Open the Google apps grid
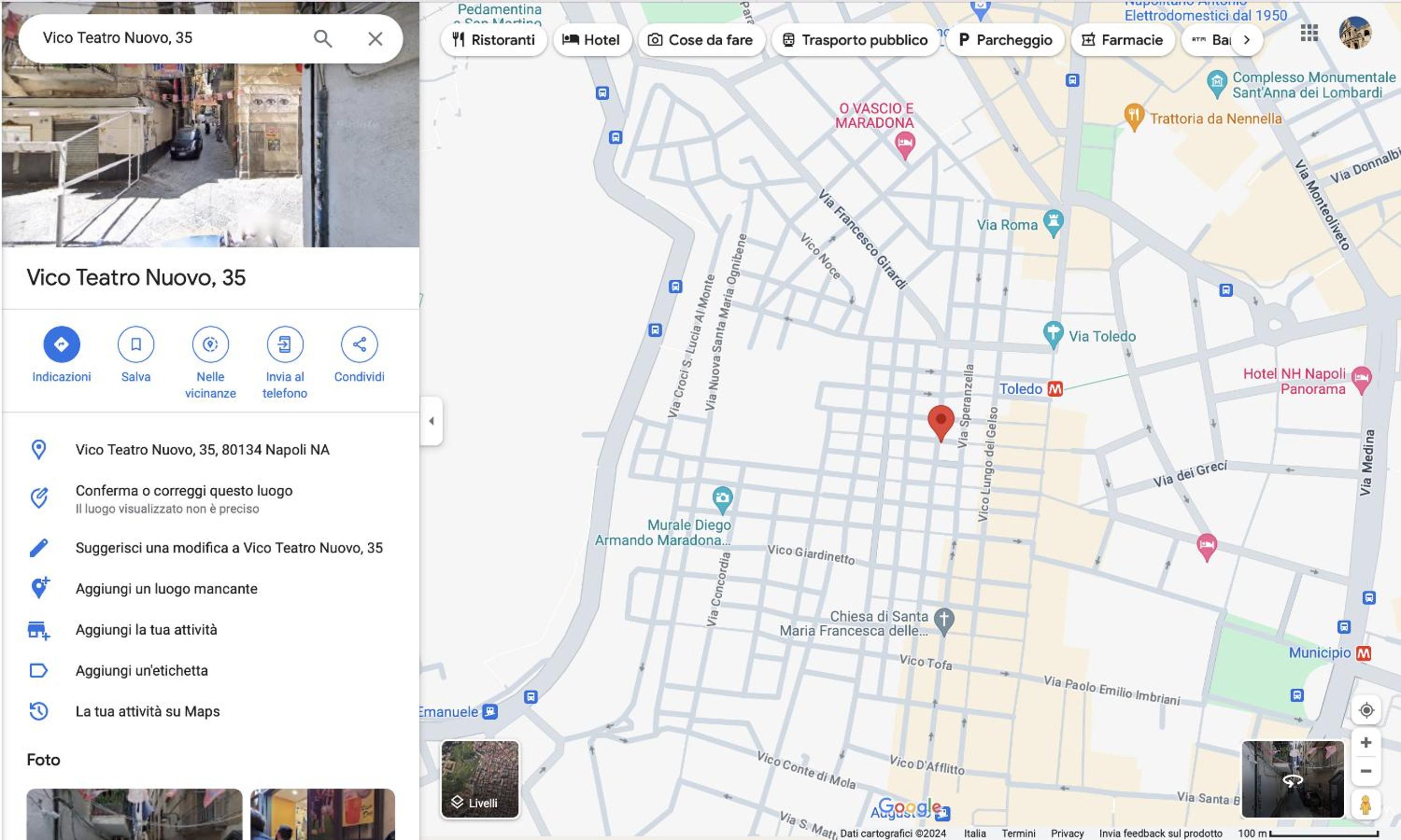The image size is (1401, 840). (x=1309, y=33)
